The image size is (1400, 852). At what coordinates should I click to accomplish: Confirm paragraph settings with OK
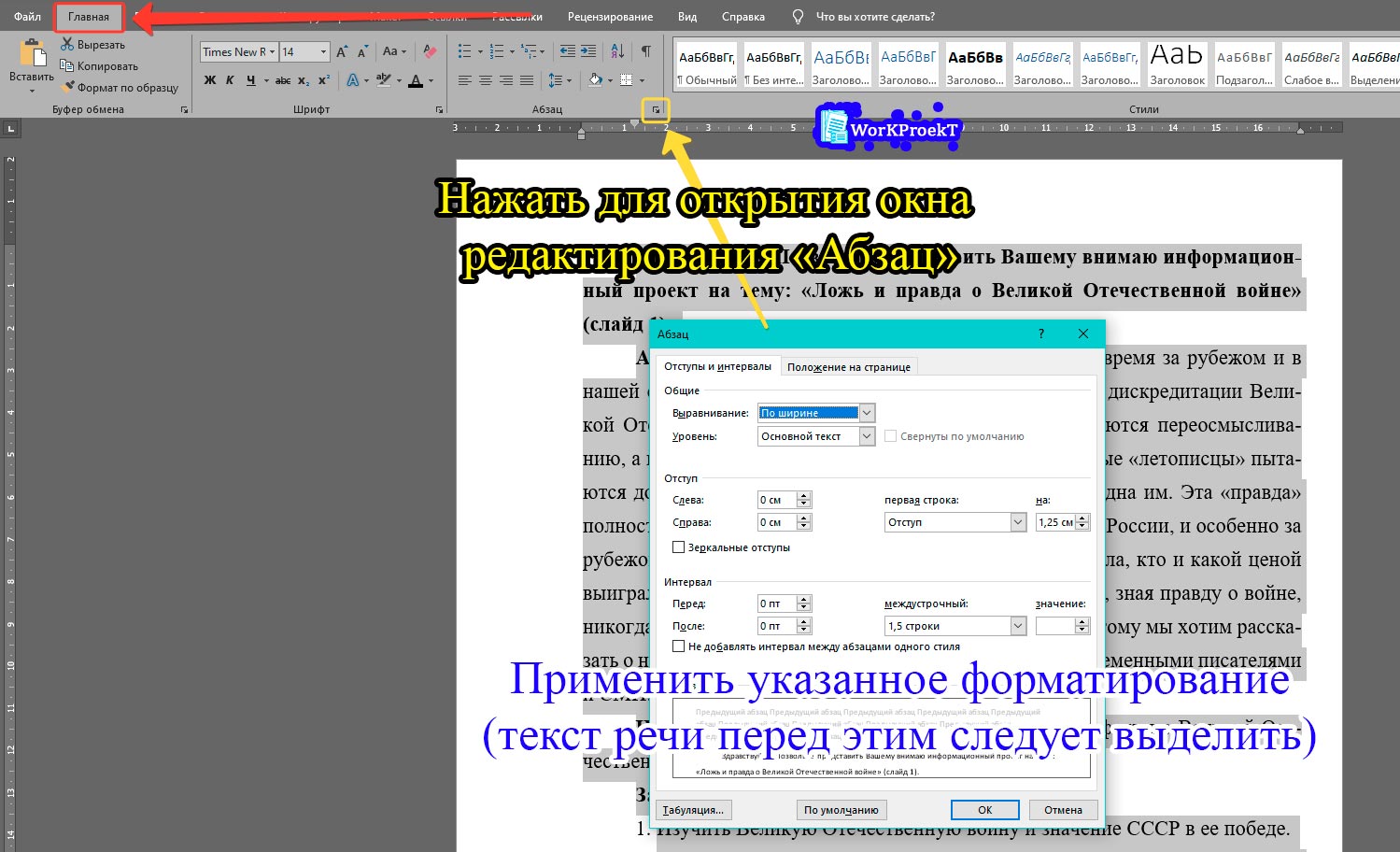click(x=984, y=809)
